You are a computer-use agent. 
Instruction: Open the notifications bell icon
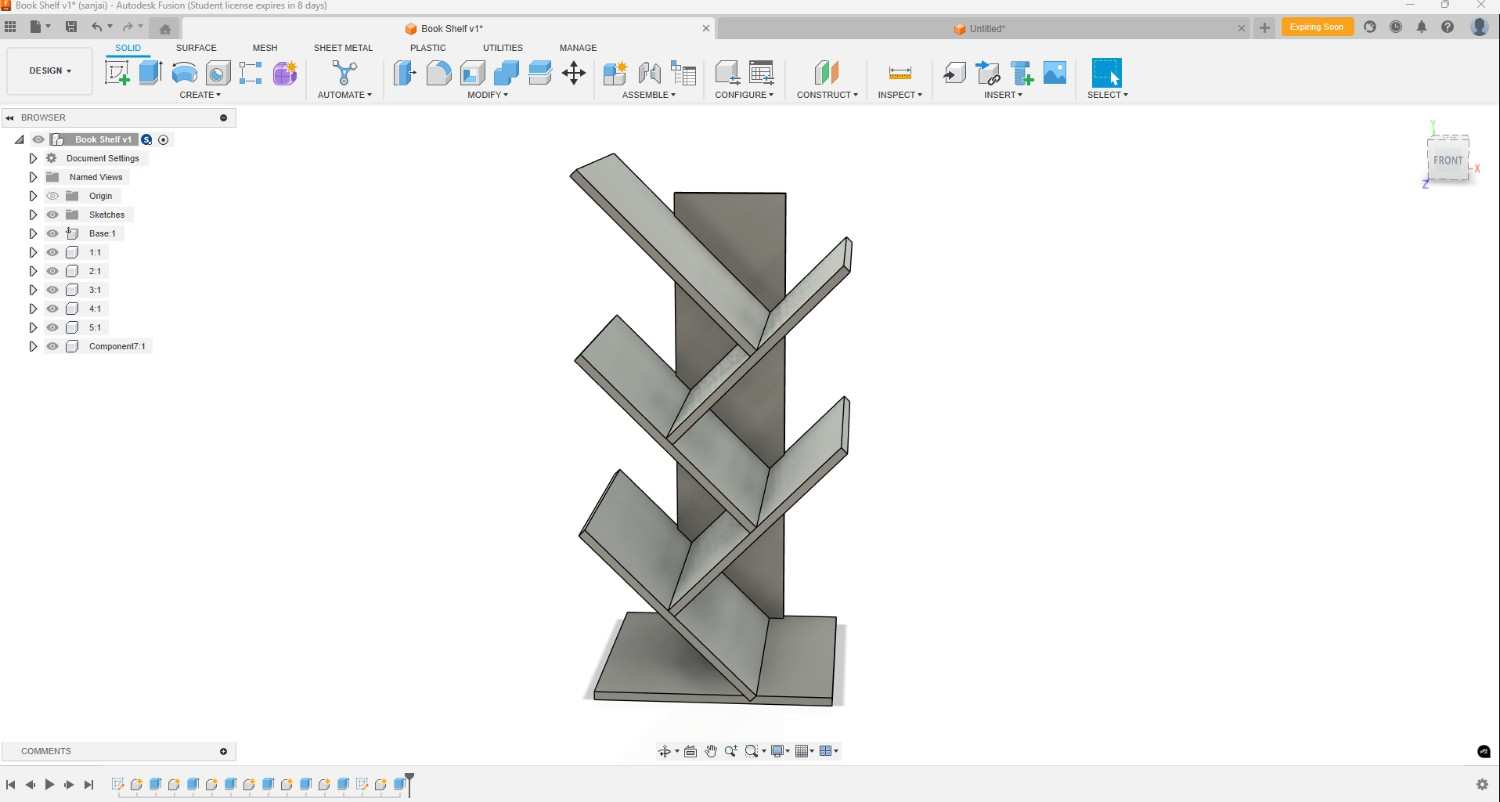(1421, 27)
